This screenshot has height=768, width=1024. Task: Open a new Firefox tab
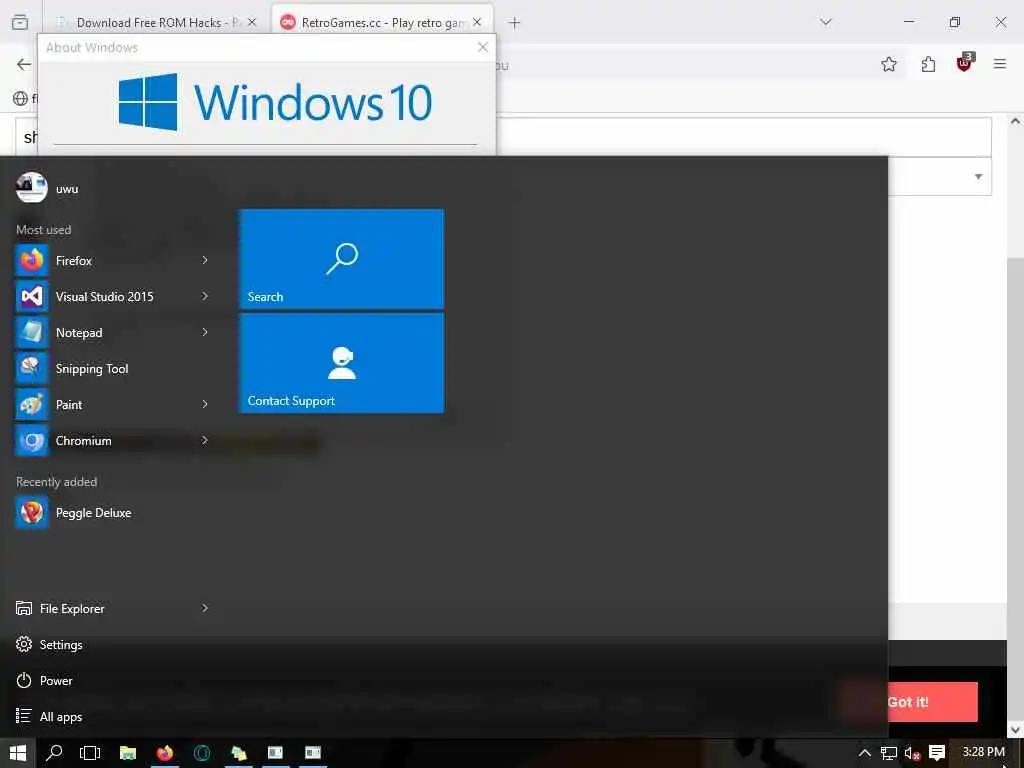(x=515, y=23)
